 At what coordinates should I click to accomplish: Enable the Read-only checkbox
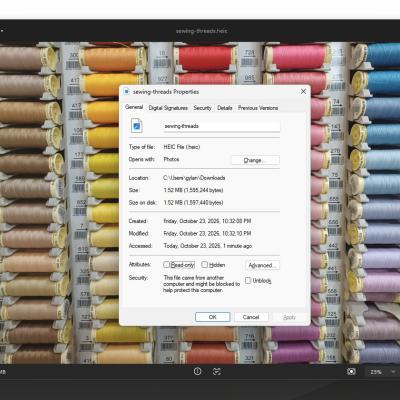coord(166,265)
